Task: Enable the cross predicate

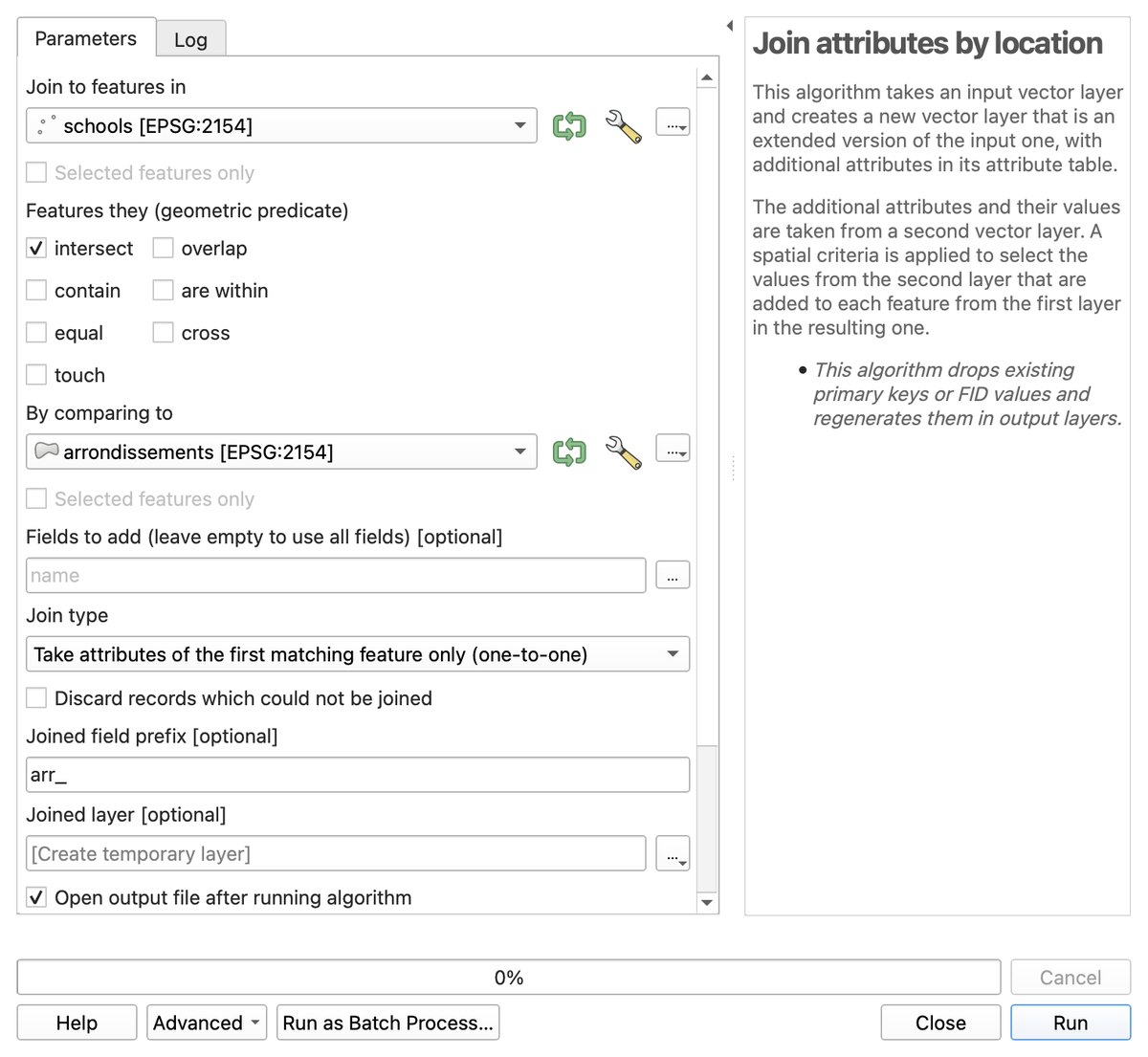Action: click(164, 333)
